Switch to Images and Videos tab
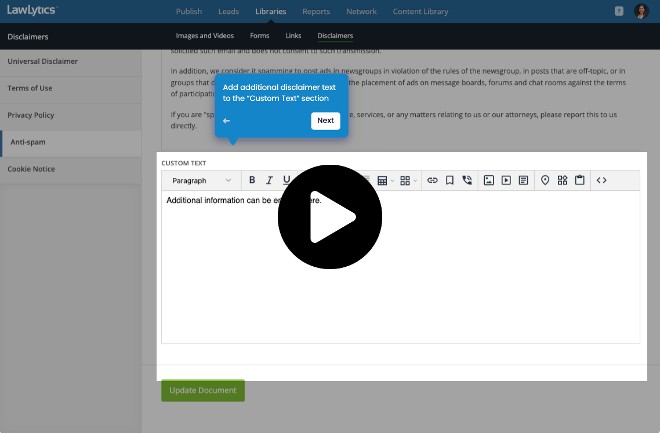 (205, 36)
